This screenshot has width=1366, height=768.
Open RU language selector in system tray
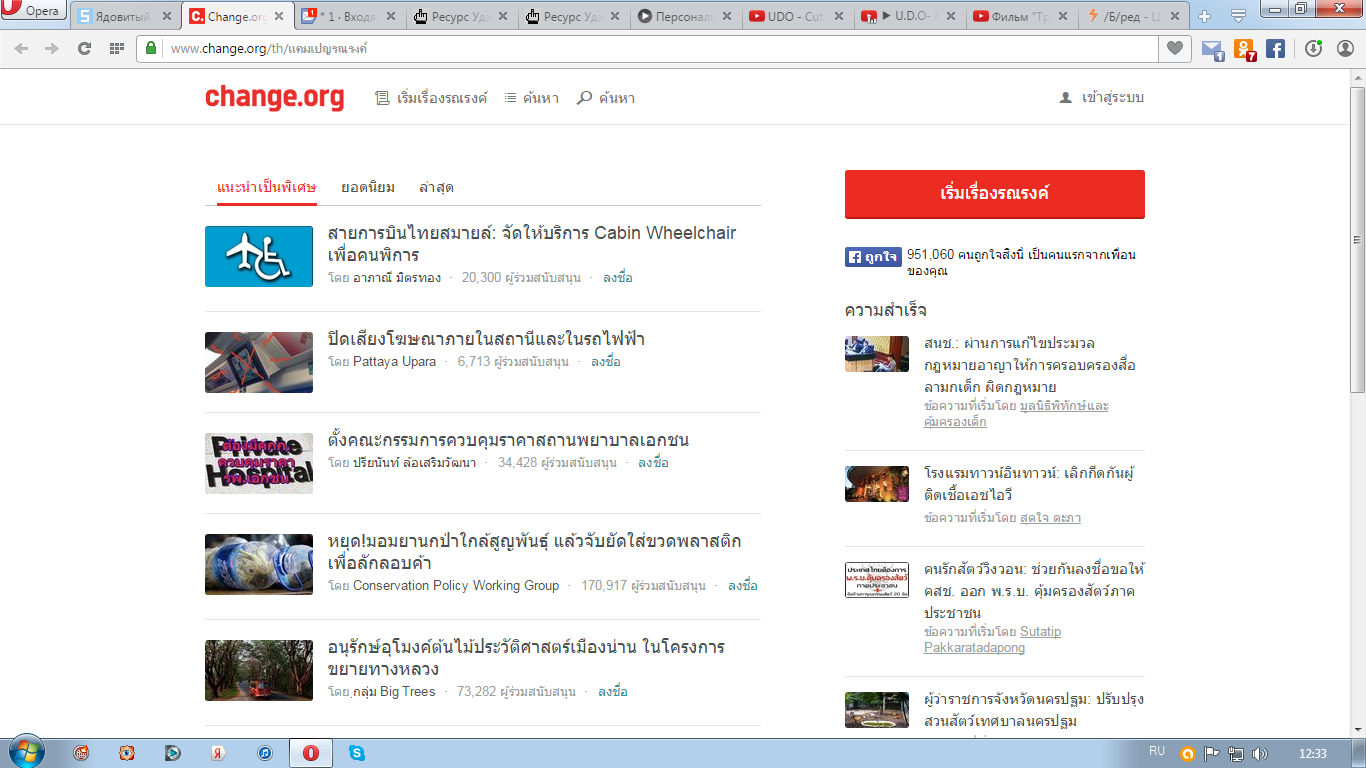(x=1157, y=751)
